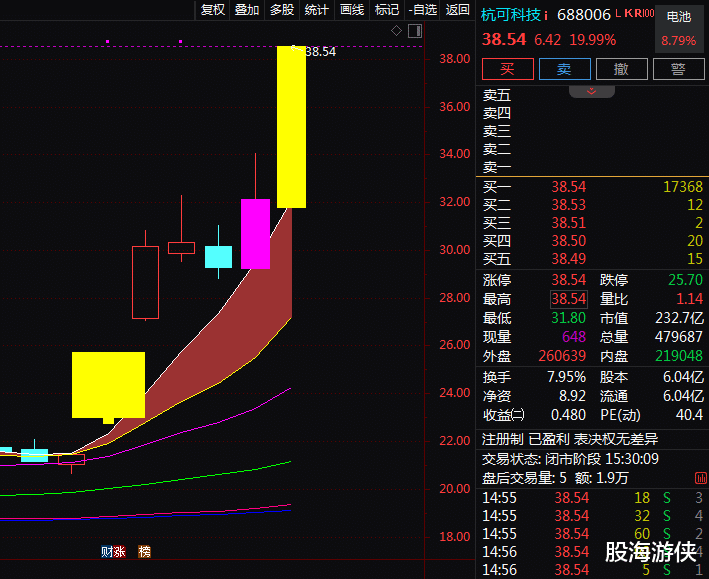Open the 电池 sector tile

point(679,29)
